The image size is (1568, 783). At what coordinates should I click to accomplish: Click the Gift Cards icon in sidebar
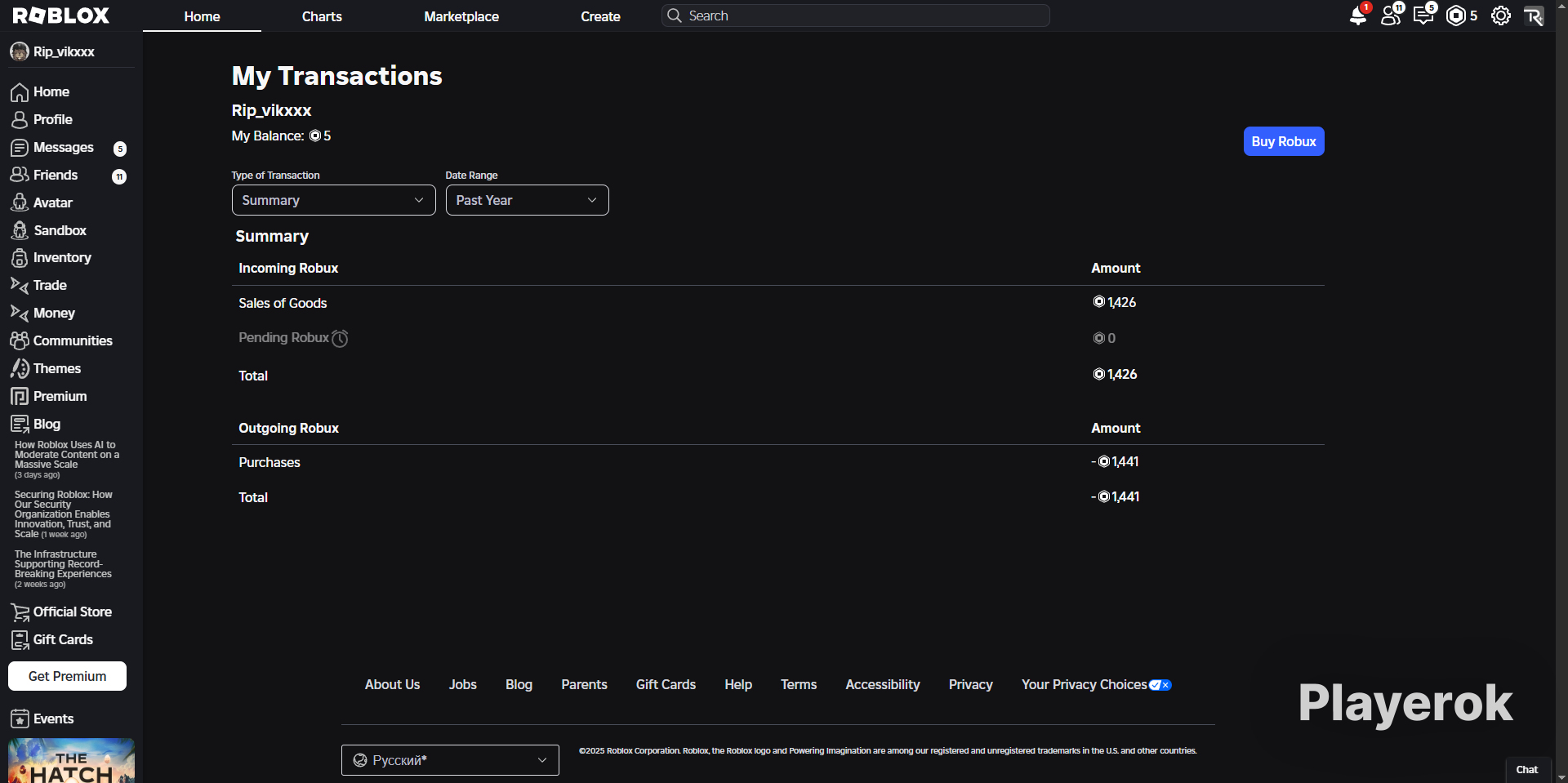point(20,640)
